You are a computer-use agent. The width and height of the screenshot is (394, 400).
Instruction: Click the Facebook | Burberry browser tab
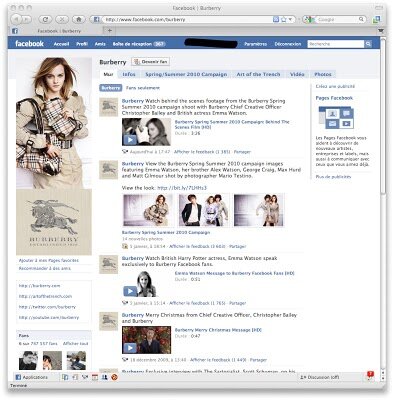[x=59, y=31]
